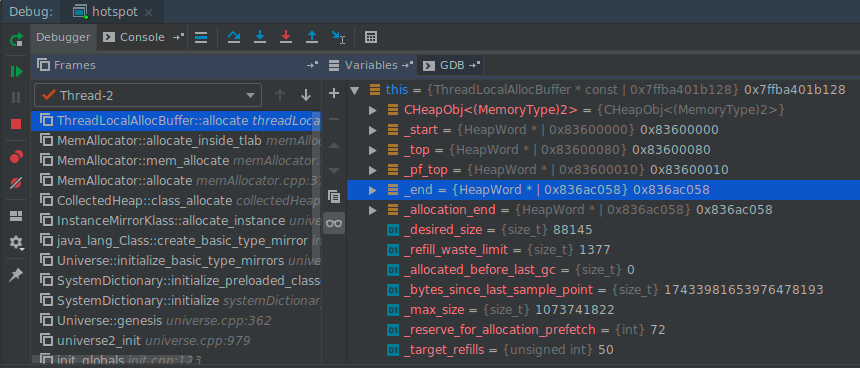Click the Pause program icon
Viewport: 860px width, 368px height.
16,98
